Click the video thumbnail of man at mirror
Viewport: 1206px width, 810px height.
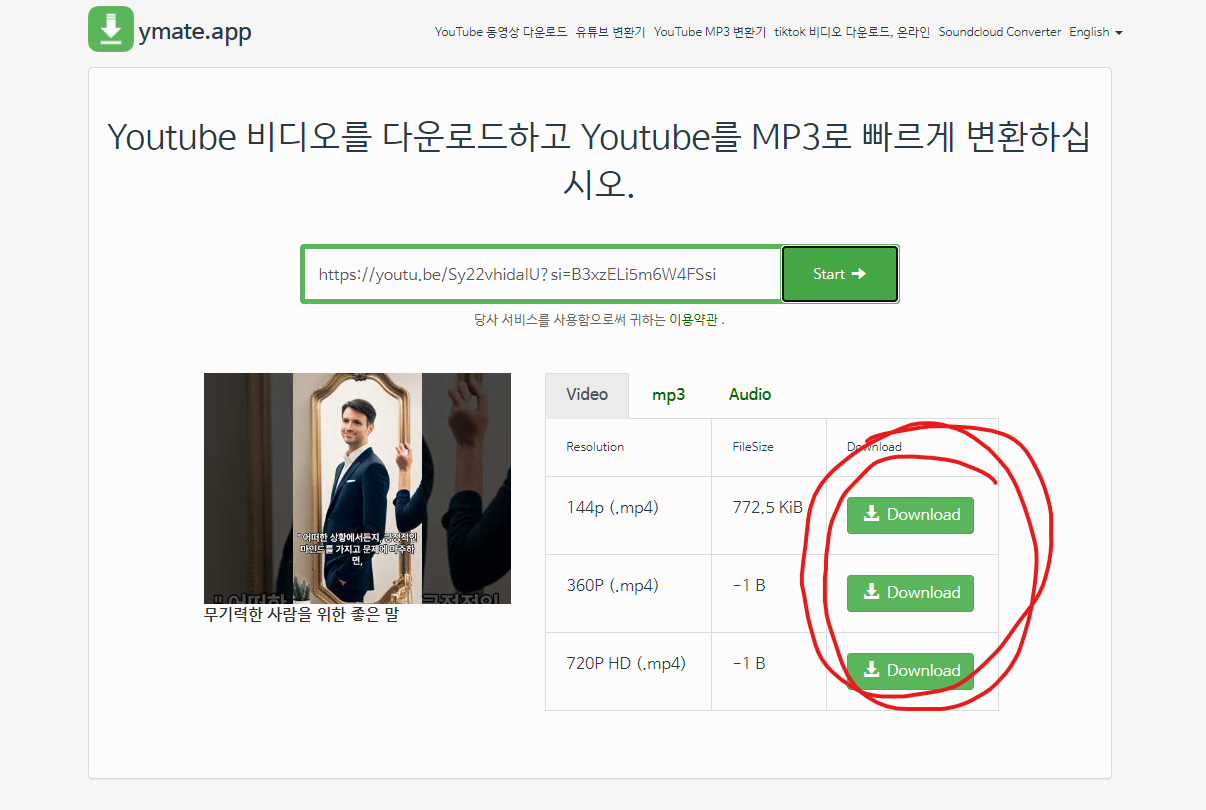pos(357,488)
